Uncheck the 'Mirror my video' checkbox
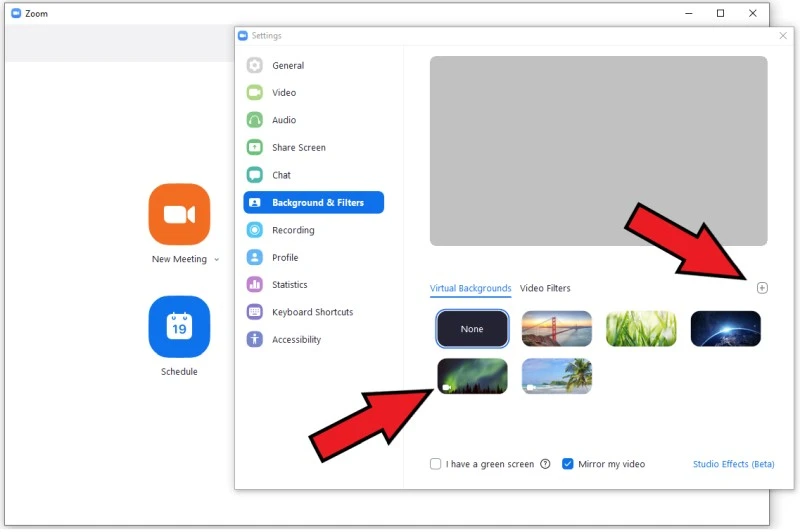Screen dimensions: 800x532 pos(568,464)
